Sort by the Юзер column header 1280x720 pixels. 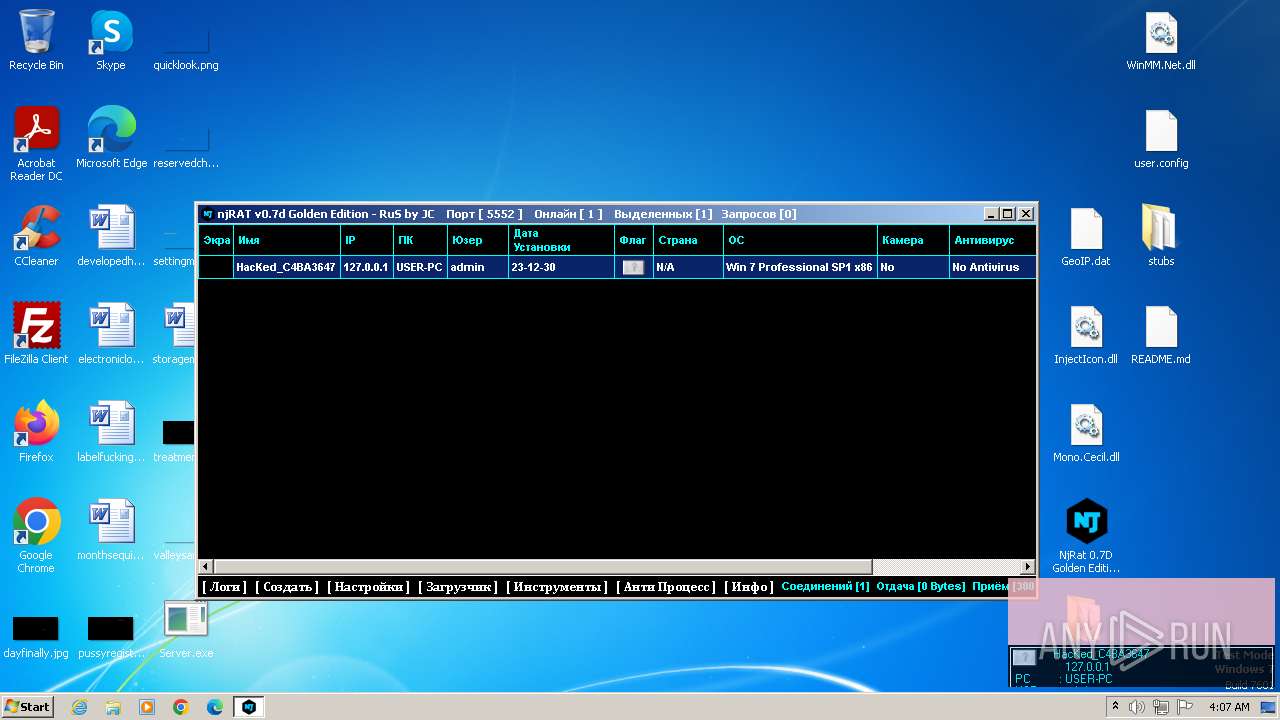click(478, 240)
